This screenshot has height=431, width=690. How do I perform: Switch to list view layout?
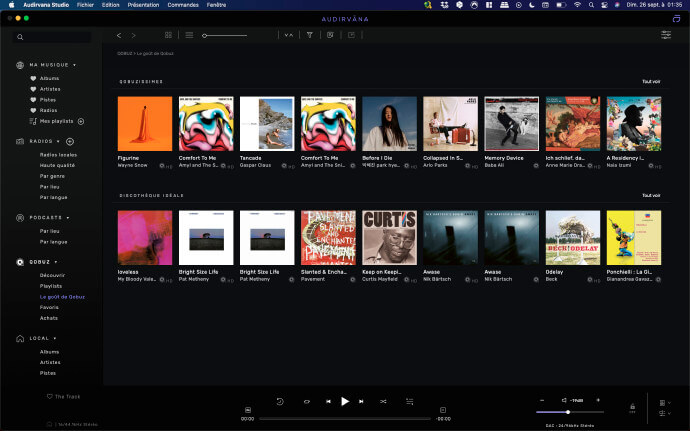[189, 35]
